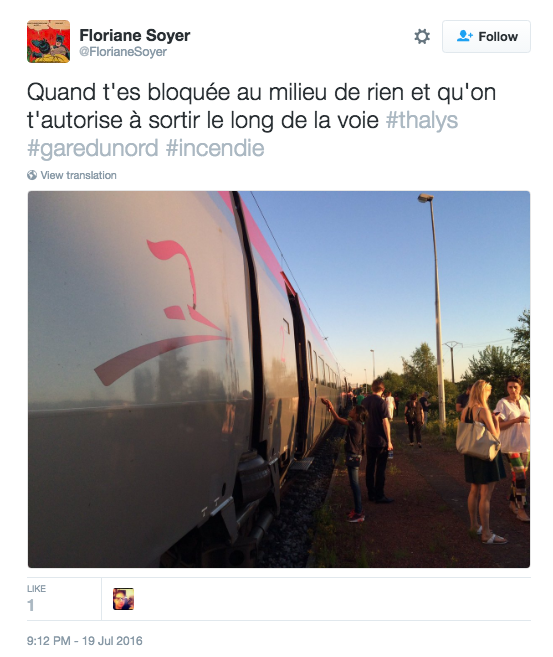Open the #thalys hashtag

pyautogui.click(x=421, y=120)
